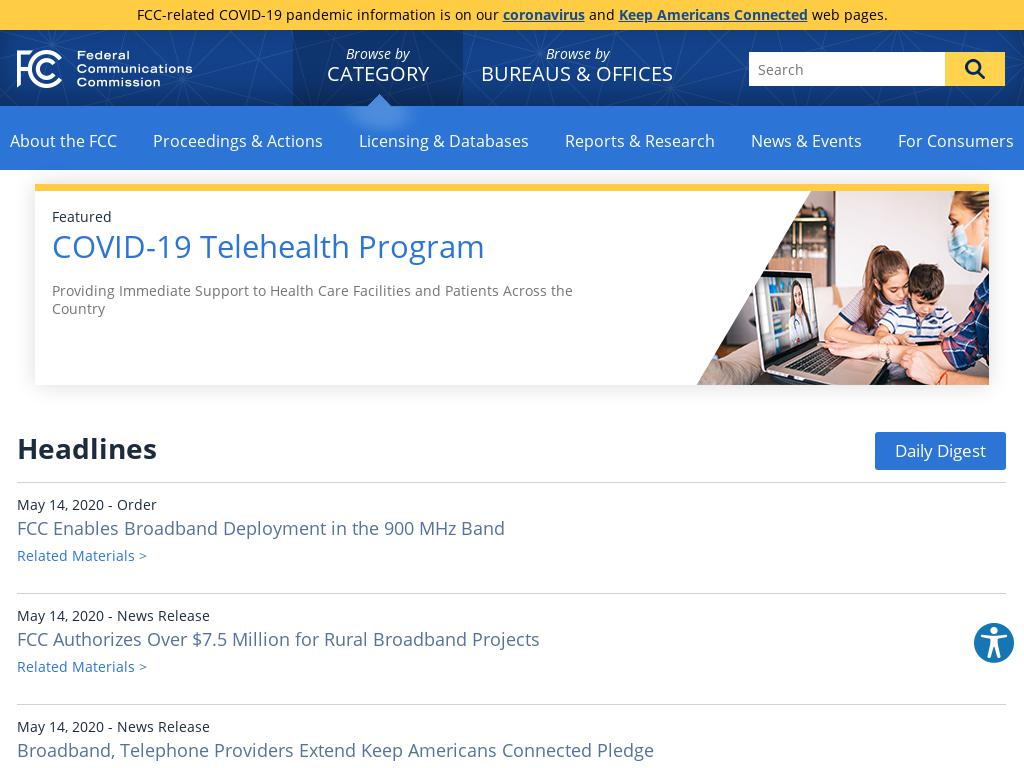Image resolution: width=1024 pixels, height=768 pixels.
Task: Select Licensing & Databases menu item
Action: [443, 141]
